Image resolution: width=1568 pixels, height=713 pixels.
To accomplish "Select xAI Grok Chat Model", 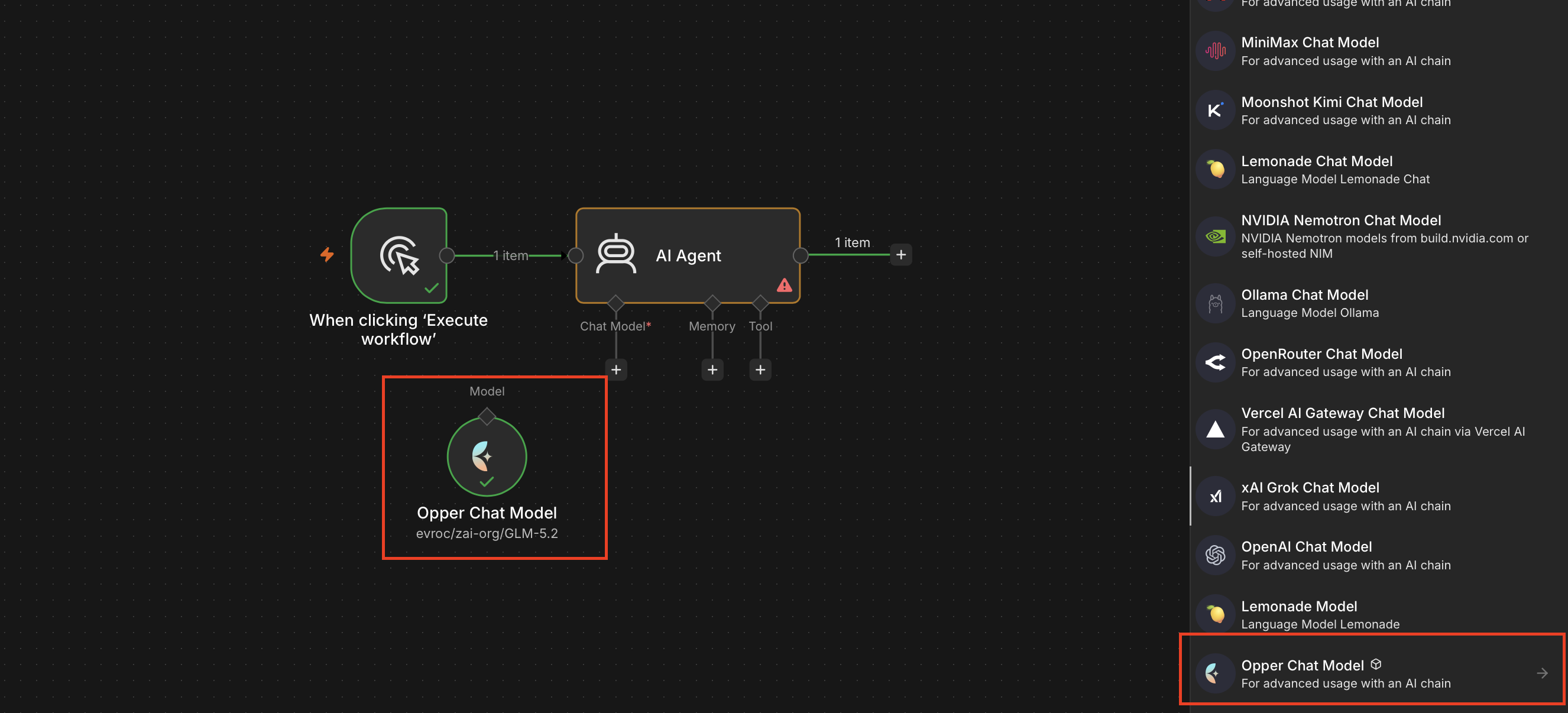I will coord(1378,496).
